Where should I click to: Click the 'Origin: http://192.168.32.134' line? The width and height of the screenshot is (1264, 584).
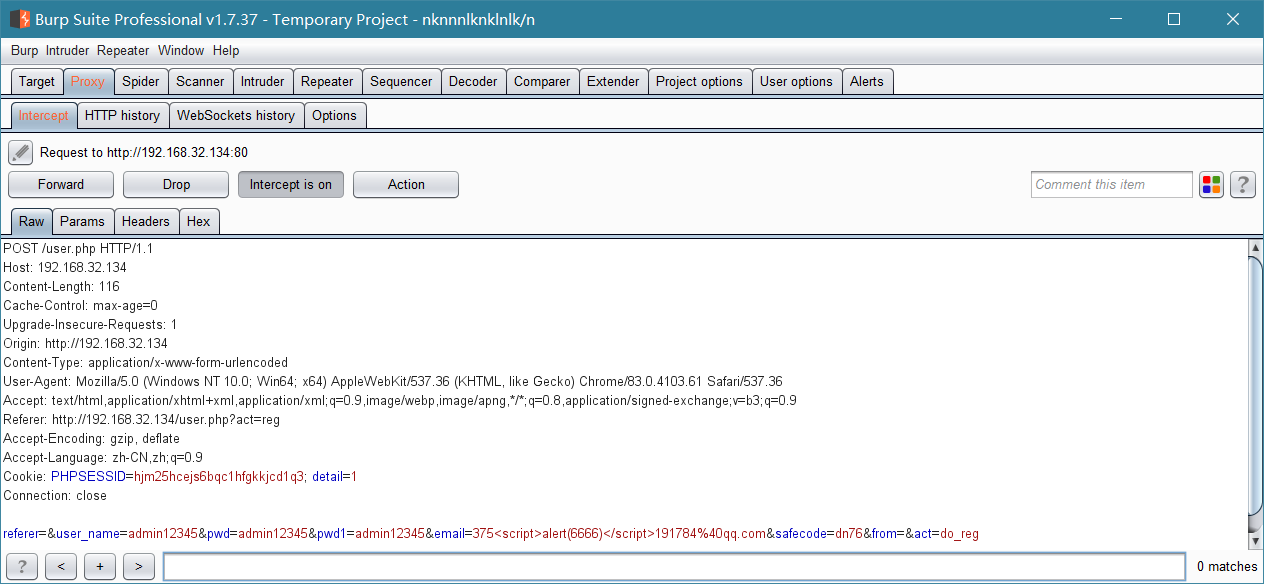click(85, 343)
